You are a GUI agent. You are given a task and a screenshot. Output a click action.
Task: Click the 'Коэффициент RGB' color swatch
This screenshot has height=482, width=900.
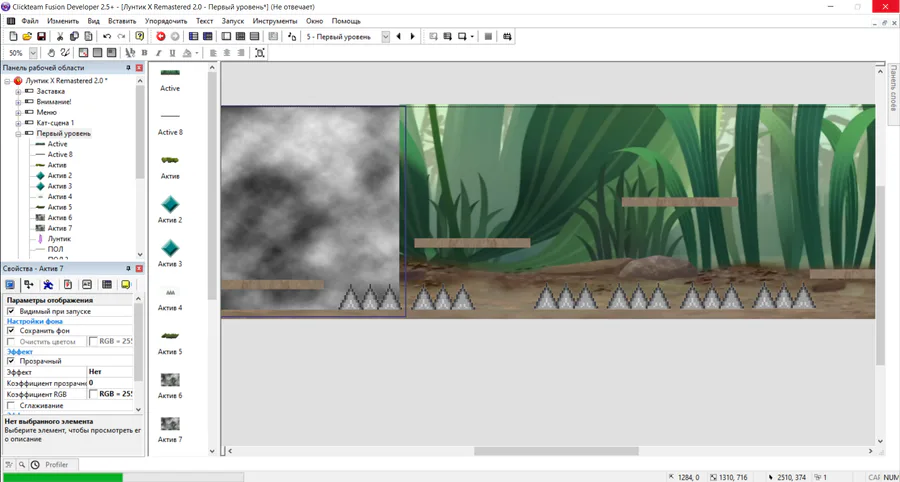(x=94, y=394)
